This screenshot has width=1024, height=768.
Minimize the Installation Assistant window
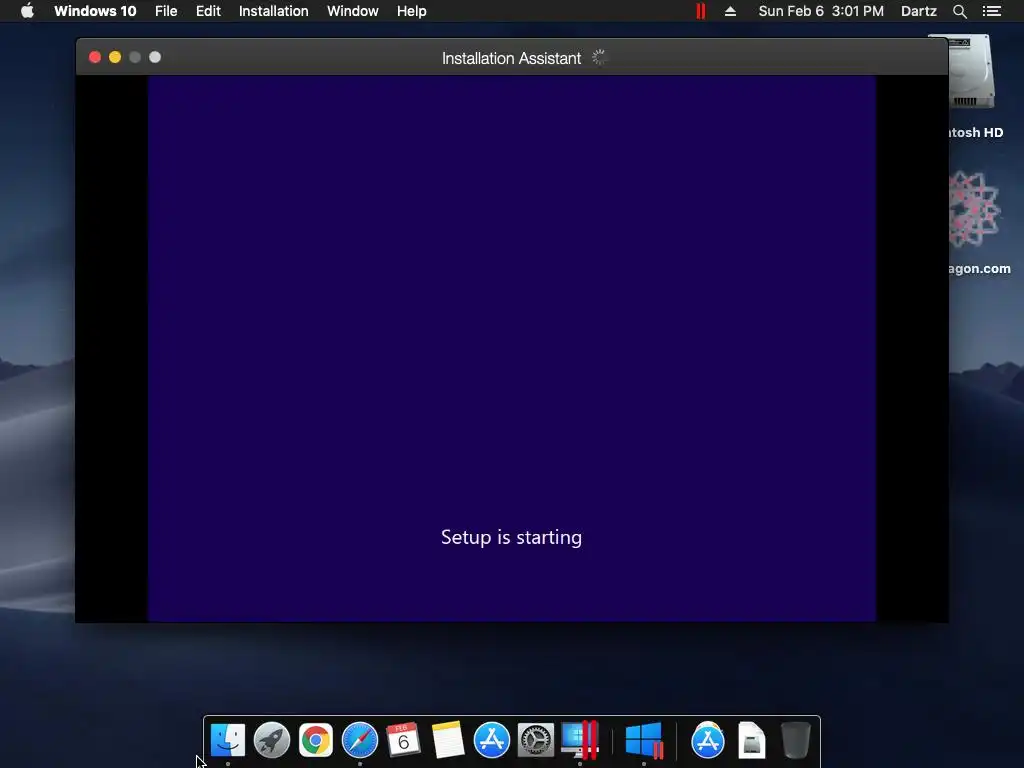pyautogui.click(x=115, y=57)
